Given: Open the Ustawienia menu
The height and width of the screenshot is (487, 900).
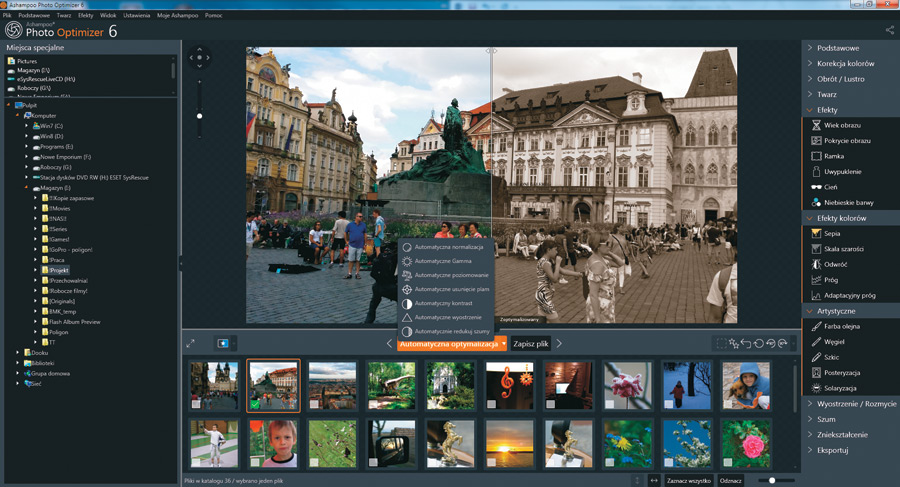Looking at the screenshot, I should point(136,16).
